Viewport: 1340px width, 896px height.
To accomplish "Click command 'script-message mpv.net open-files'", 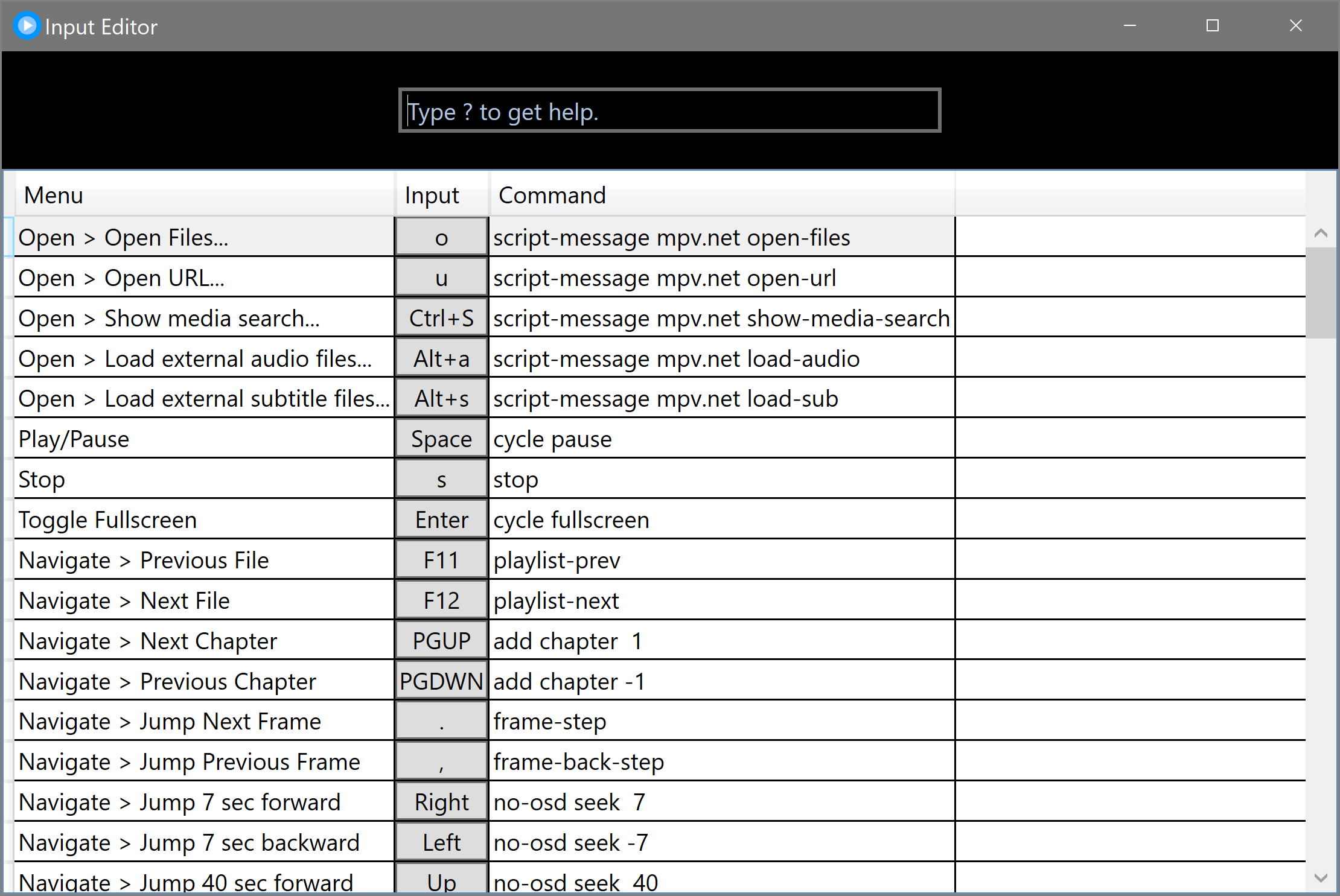I will 723,237.
